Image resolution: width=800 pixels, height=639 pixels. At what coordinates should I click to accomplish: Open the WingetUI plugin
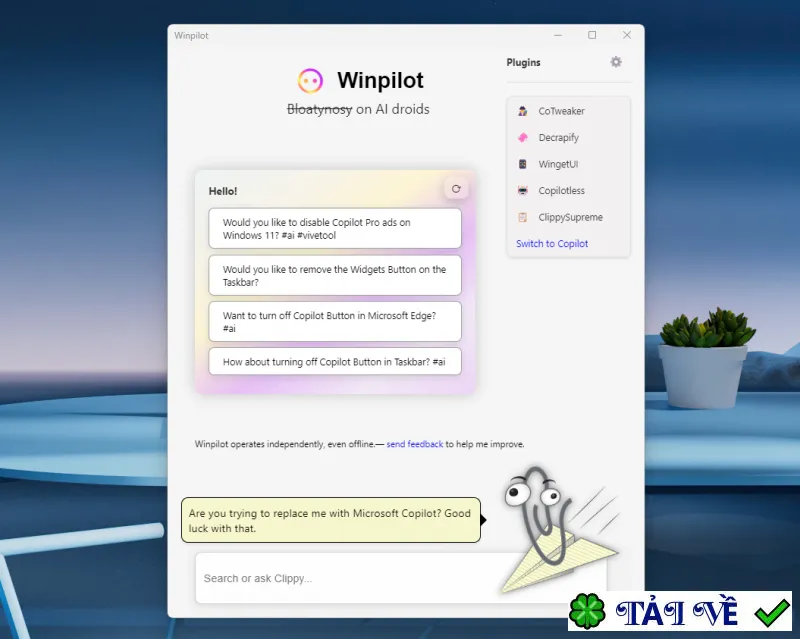(x=558, y=164)
